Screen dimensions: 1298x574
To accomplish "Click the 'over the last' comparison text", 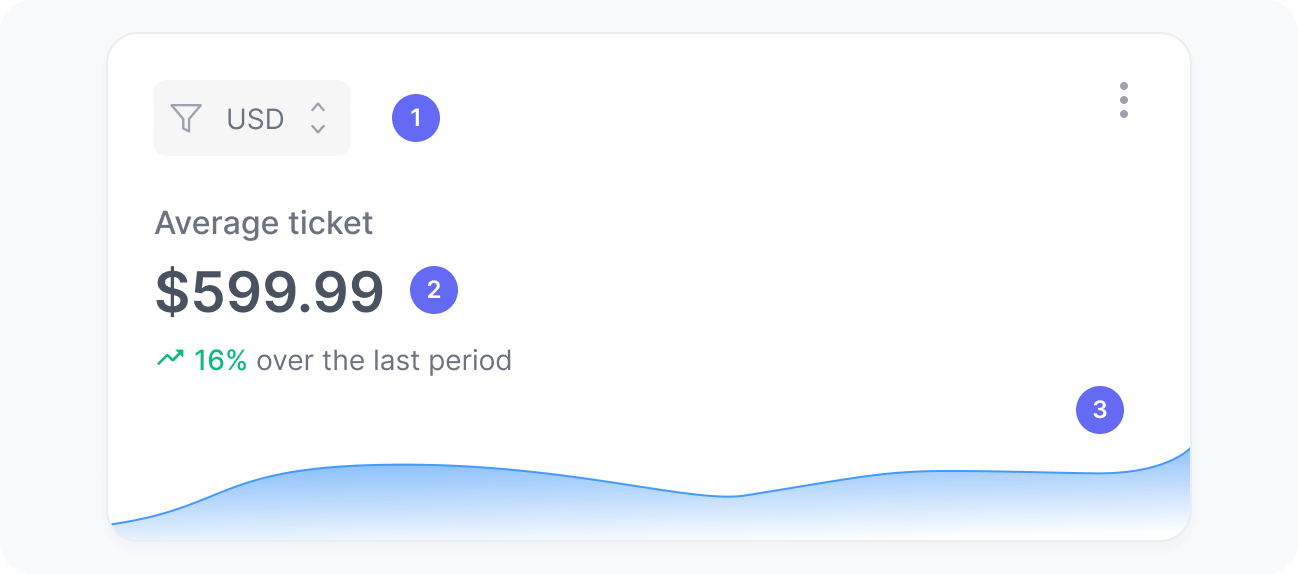I will pyautogui.click(x=339, y=360).
